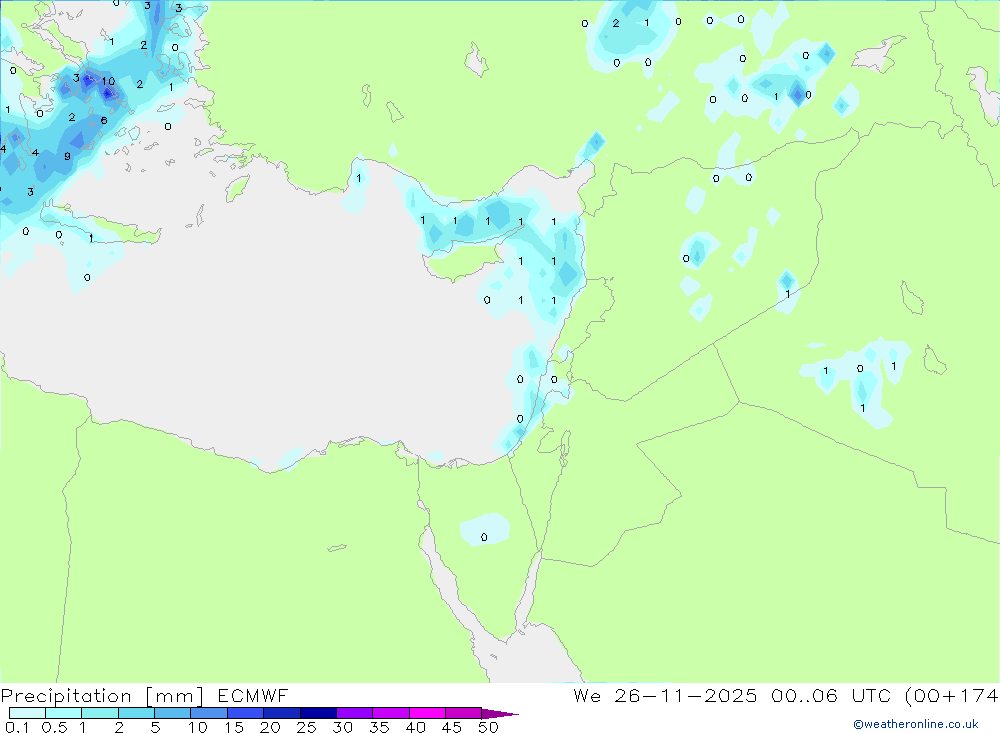Open the weatheronline.co.uk copyright link

[x=916, y=724]
